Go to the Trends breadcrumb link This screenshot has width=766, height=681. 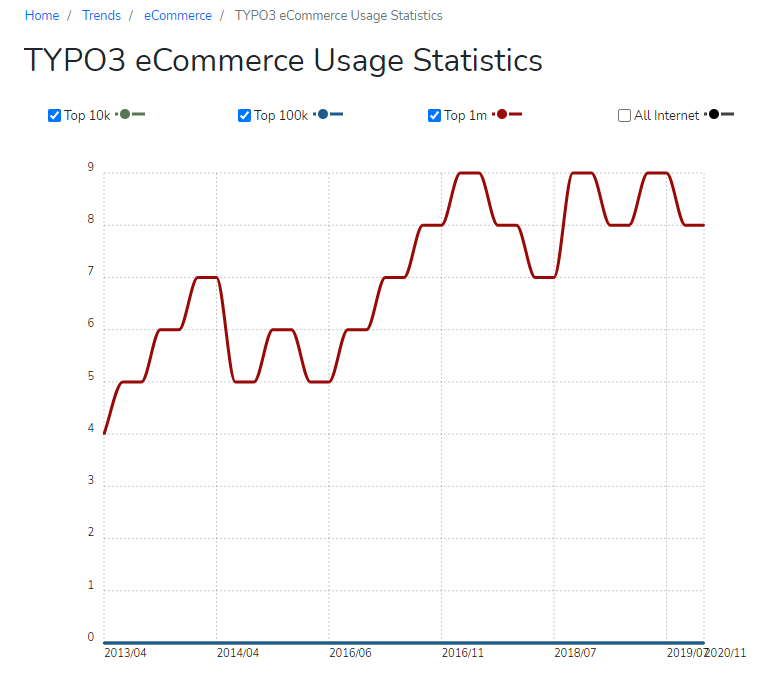[x=101, y=16]
